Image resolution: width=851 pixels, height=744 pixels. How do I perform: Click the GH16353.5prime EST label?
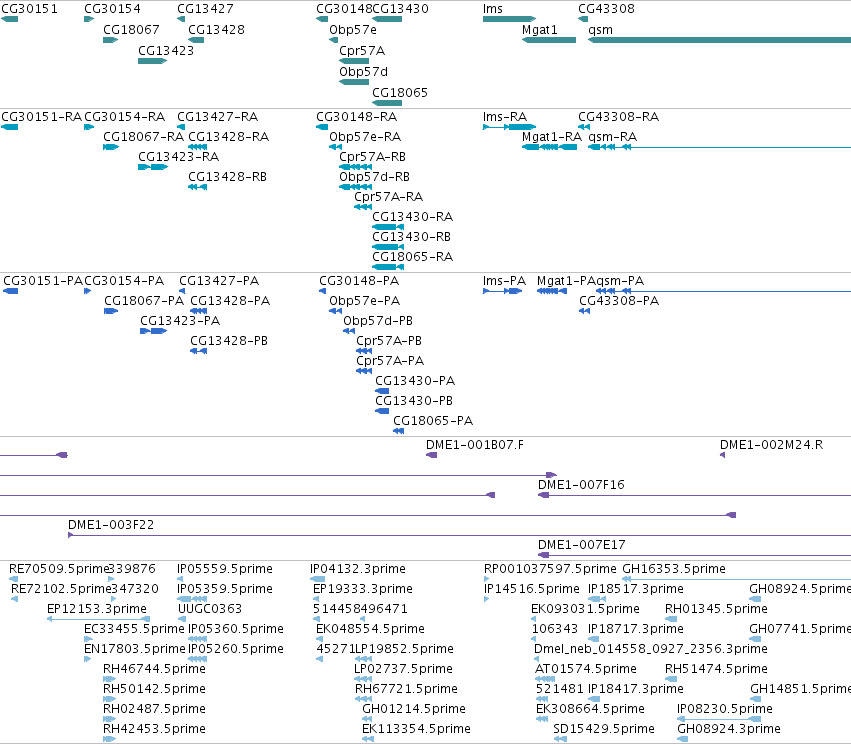[674, 569]
